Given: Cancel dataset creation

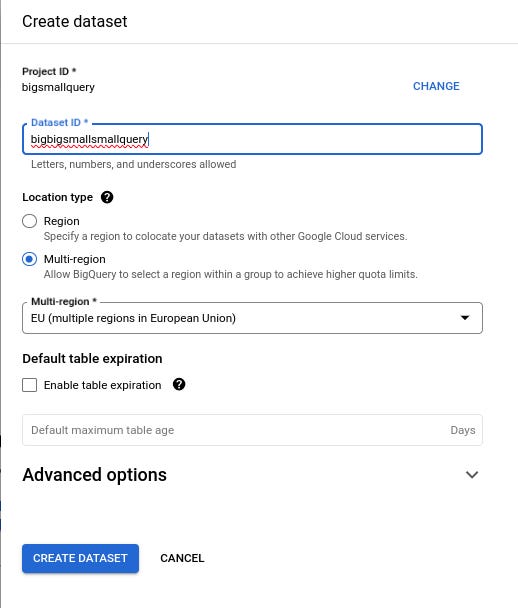Looking at the screenshot, I should 182,558.
